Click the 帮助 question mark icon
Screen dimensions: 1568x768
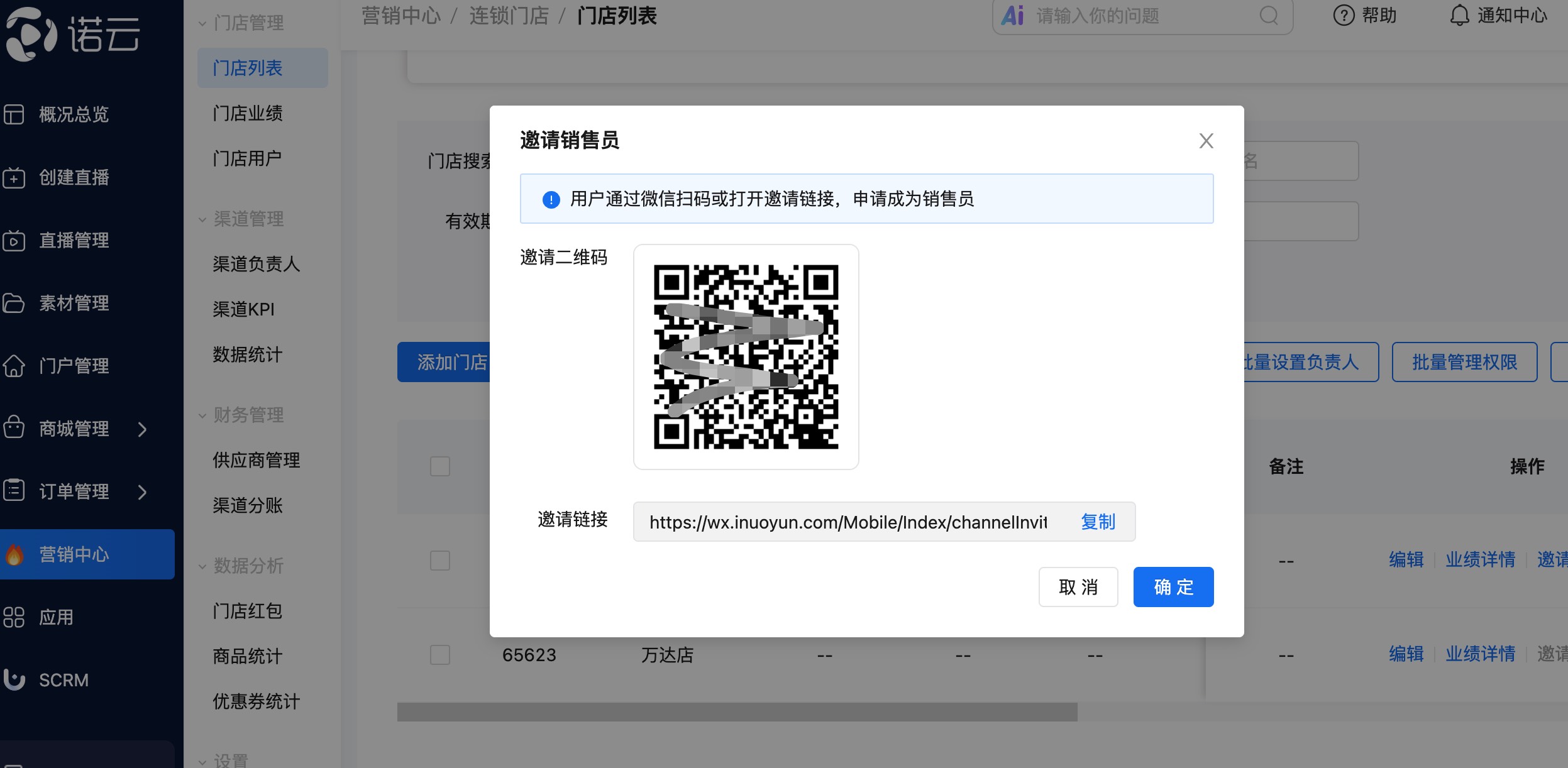1344,15
